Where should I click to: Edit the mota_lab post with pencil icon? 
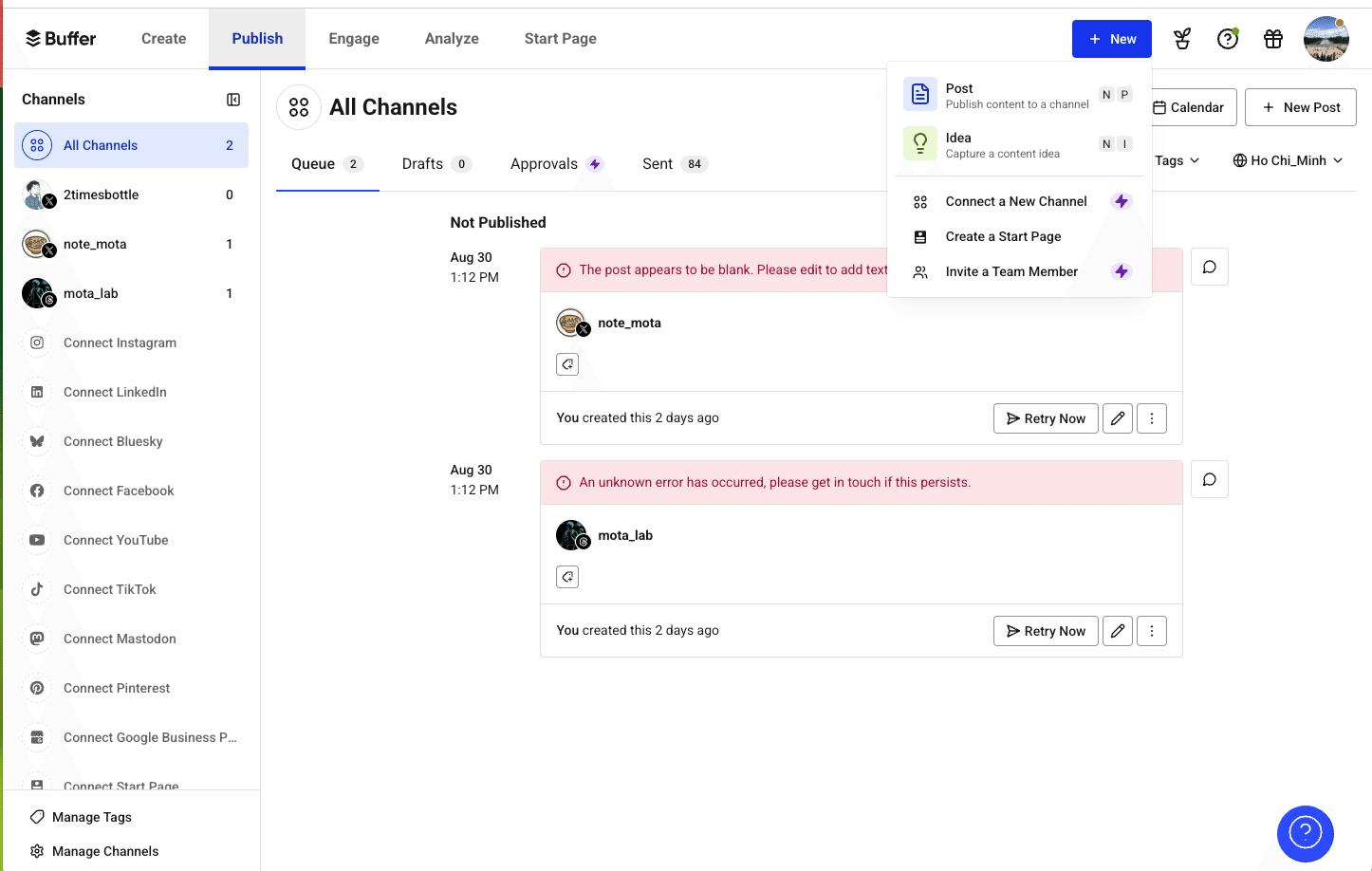pos(1118,631)
